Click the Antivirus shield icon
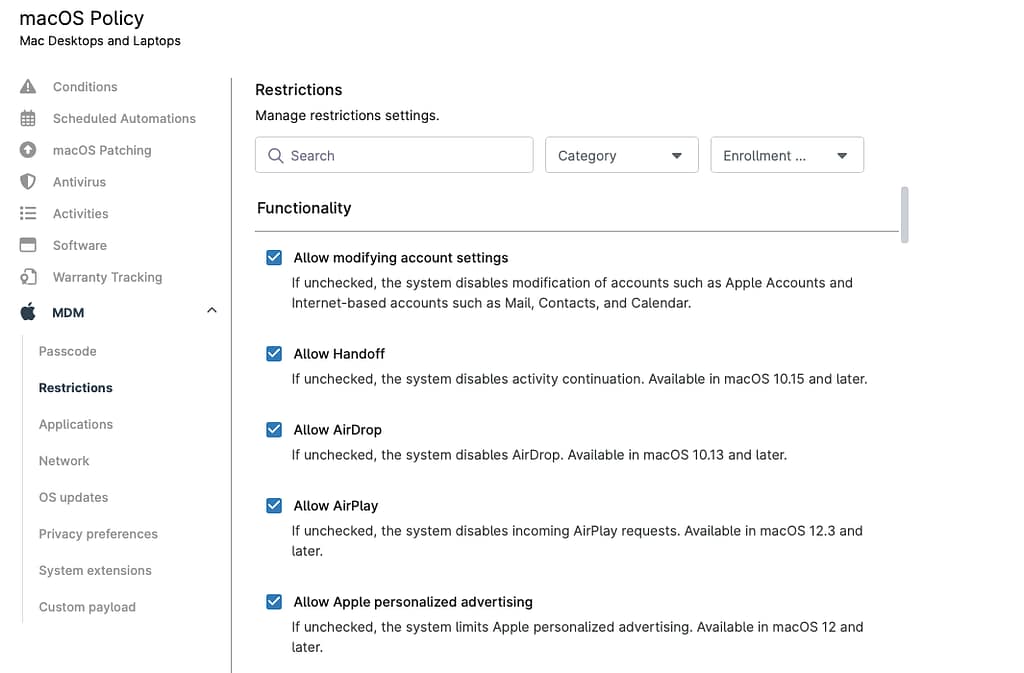Image resolution: width=1024 pixels, height=673 pixels. point(29,181)
